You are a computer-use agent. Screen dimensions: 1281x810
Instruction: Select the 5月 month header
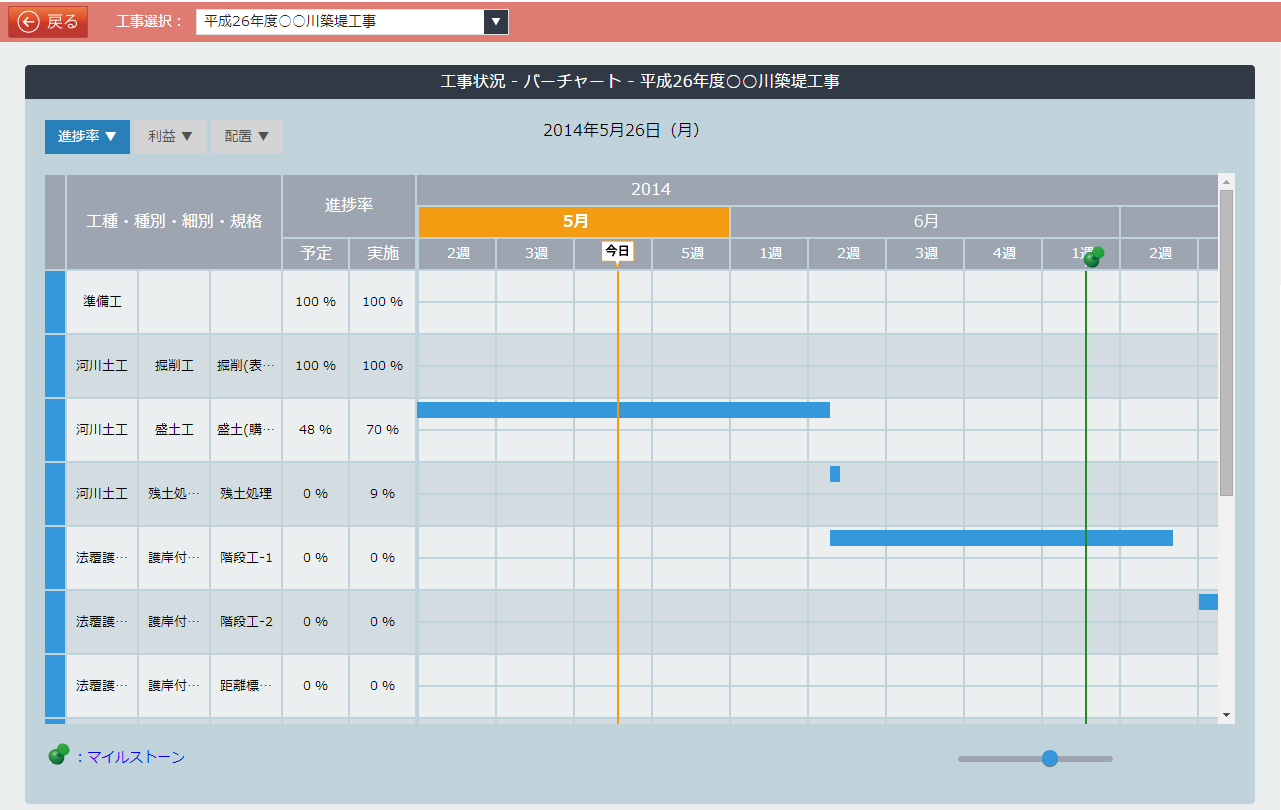pyautogui.click(x=574, y=222)
